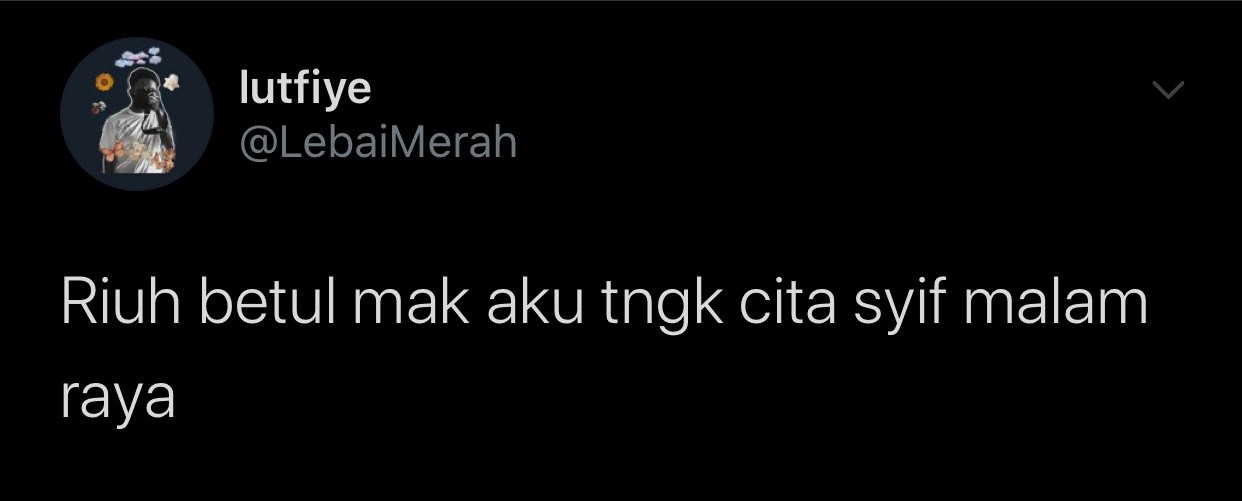Click the person figure inside the avatar

(x=138, y=122)
